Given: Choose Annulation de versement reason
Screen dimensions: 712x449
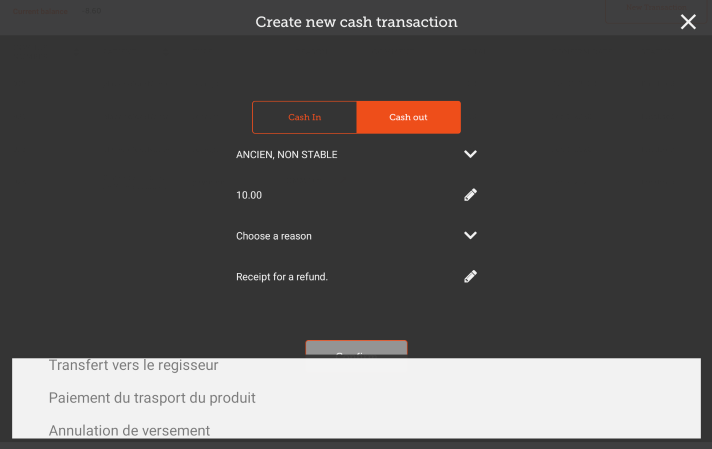Looking at the screenshot, I should tap(129, 430).
